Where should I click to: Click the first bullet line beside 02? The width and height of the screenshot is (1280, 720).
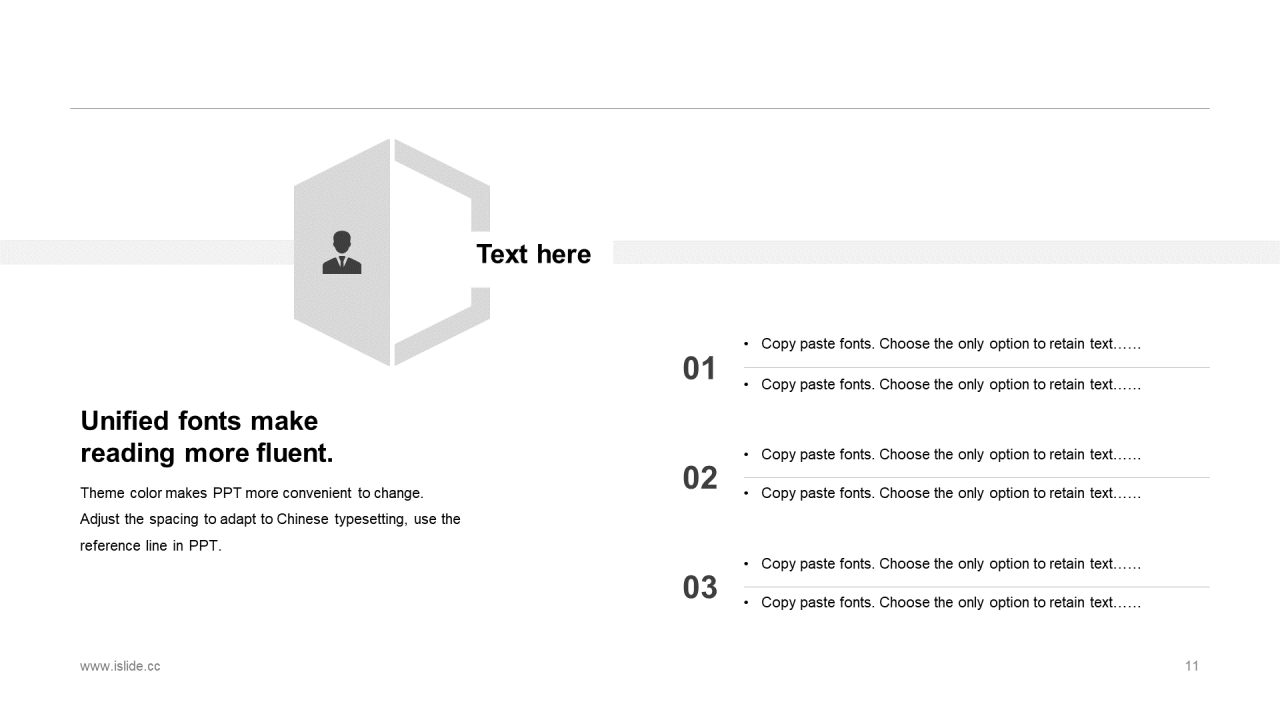click(950, 454)
